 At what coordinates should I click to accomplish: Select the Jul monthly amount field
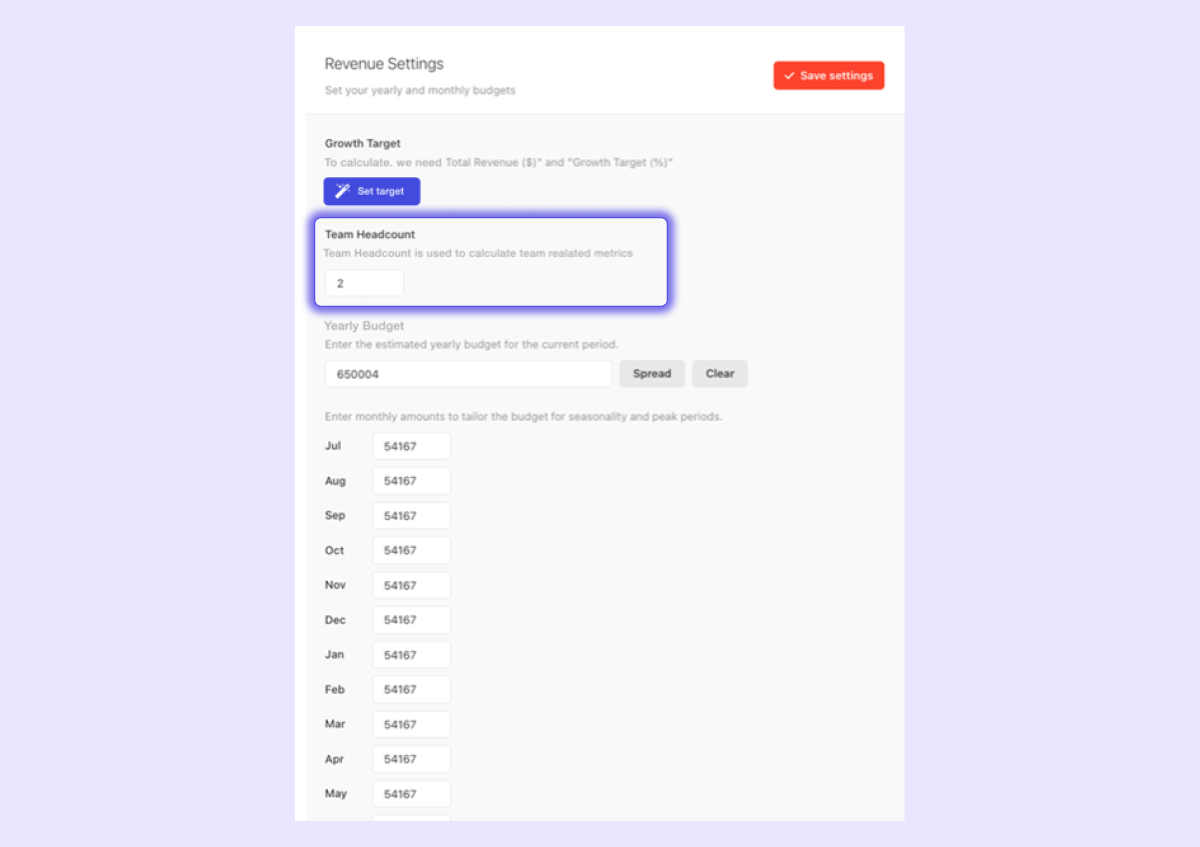coord(411,446)
